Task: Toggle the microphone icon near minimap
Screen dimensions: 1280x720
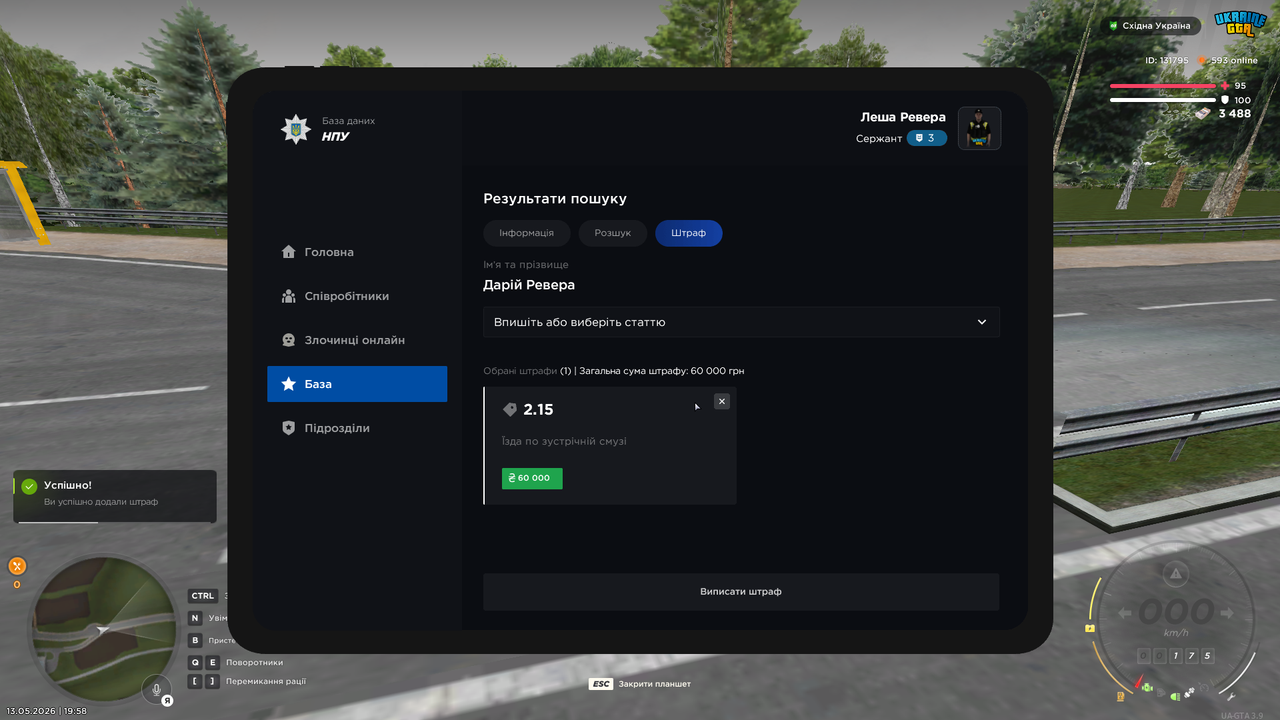Action: tap(155, 689)
